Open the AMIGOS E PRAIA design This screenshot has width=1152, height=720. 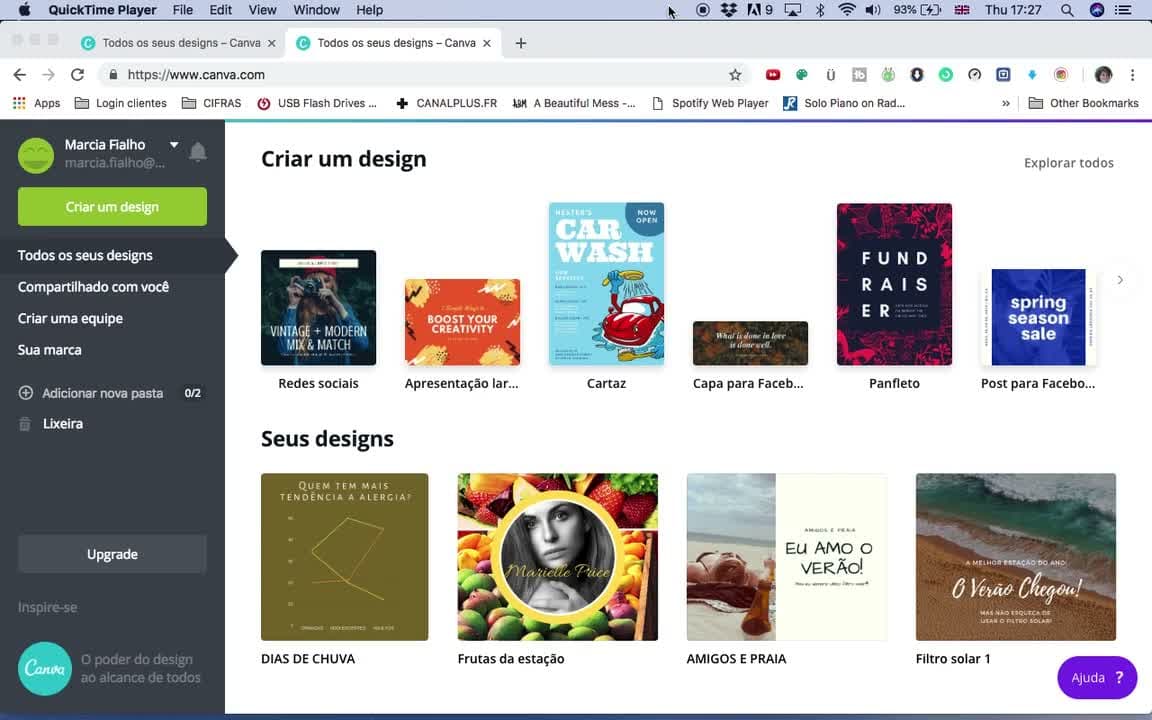[787, 557]
